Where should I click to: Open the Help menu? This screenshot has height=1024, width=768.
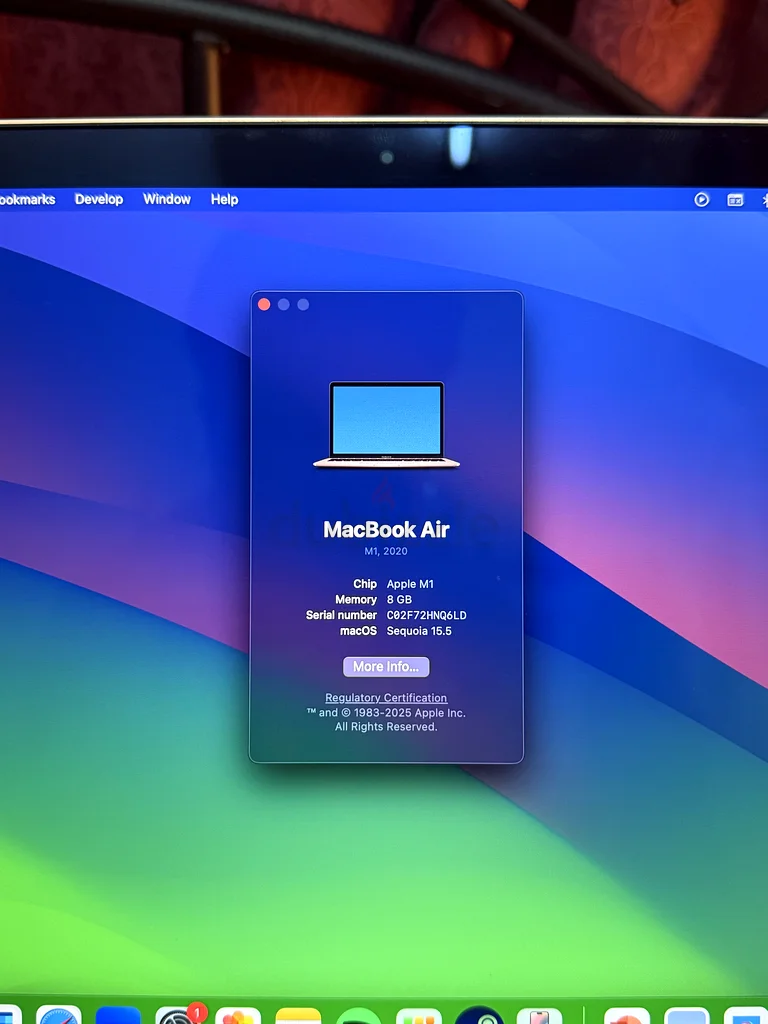click(x=224, y=199)
